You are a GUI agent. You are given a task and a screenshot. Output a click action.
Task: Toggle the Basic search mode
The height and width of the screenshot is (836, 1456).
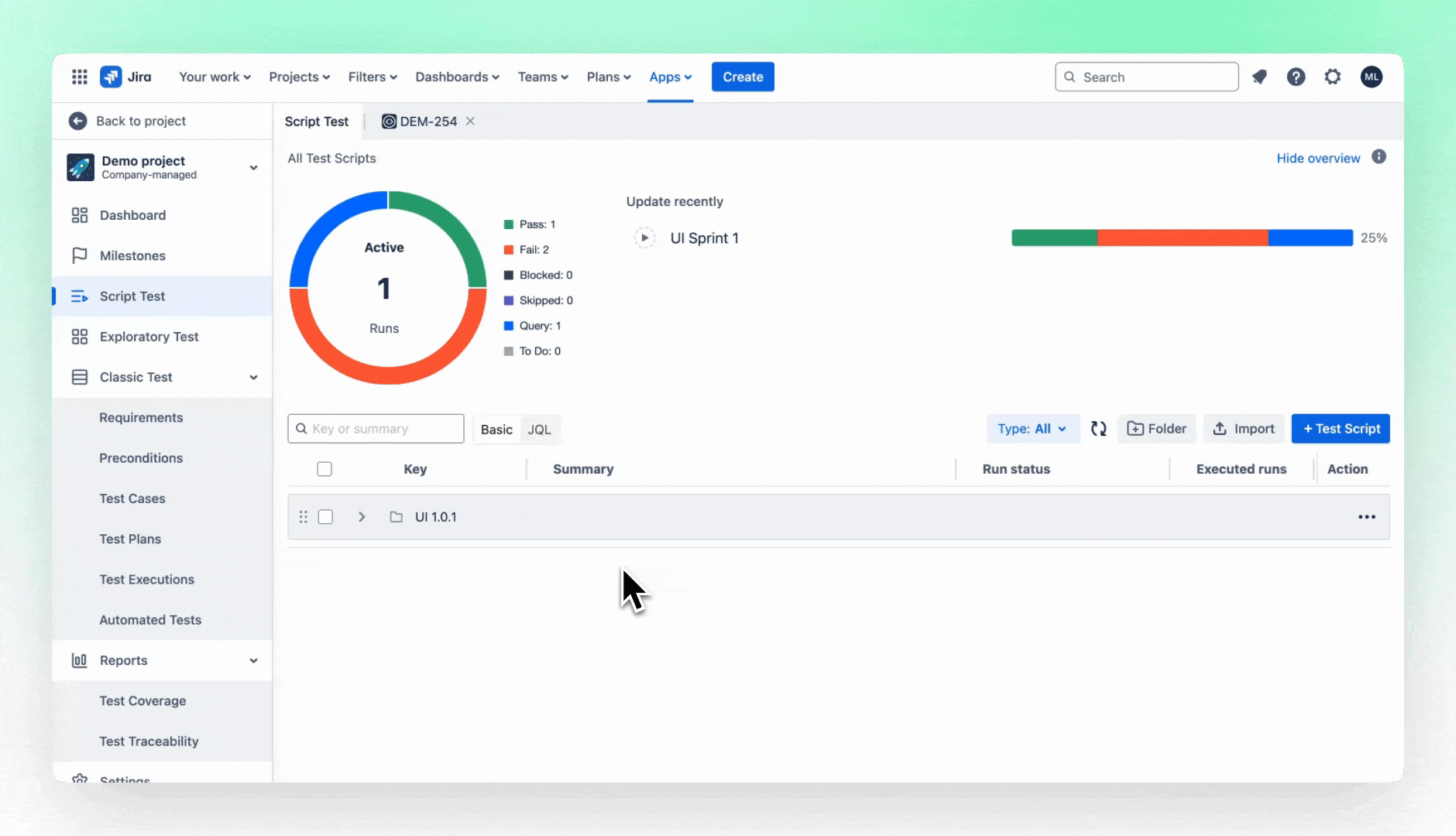(x=496, y=429)
